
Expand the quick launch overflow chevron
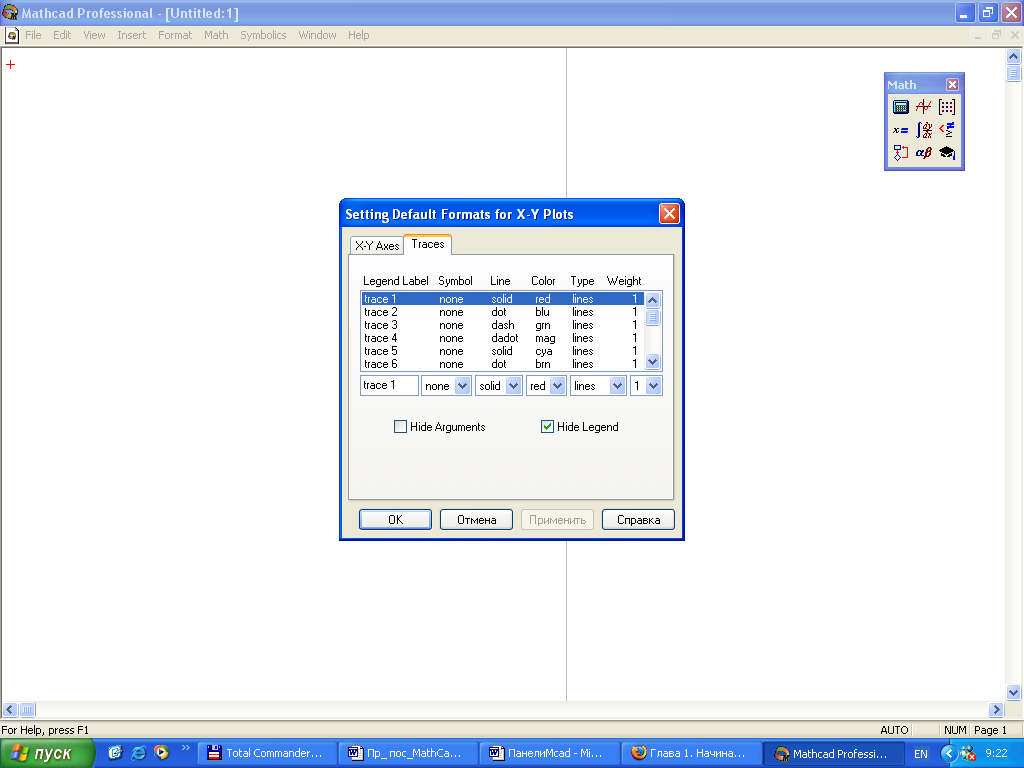click(x=185, y=748)
